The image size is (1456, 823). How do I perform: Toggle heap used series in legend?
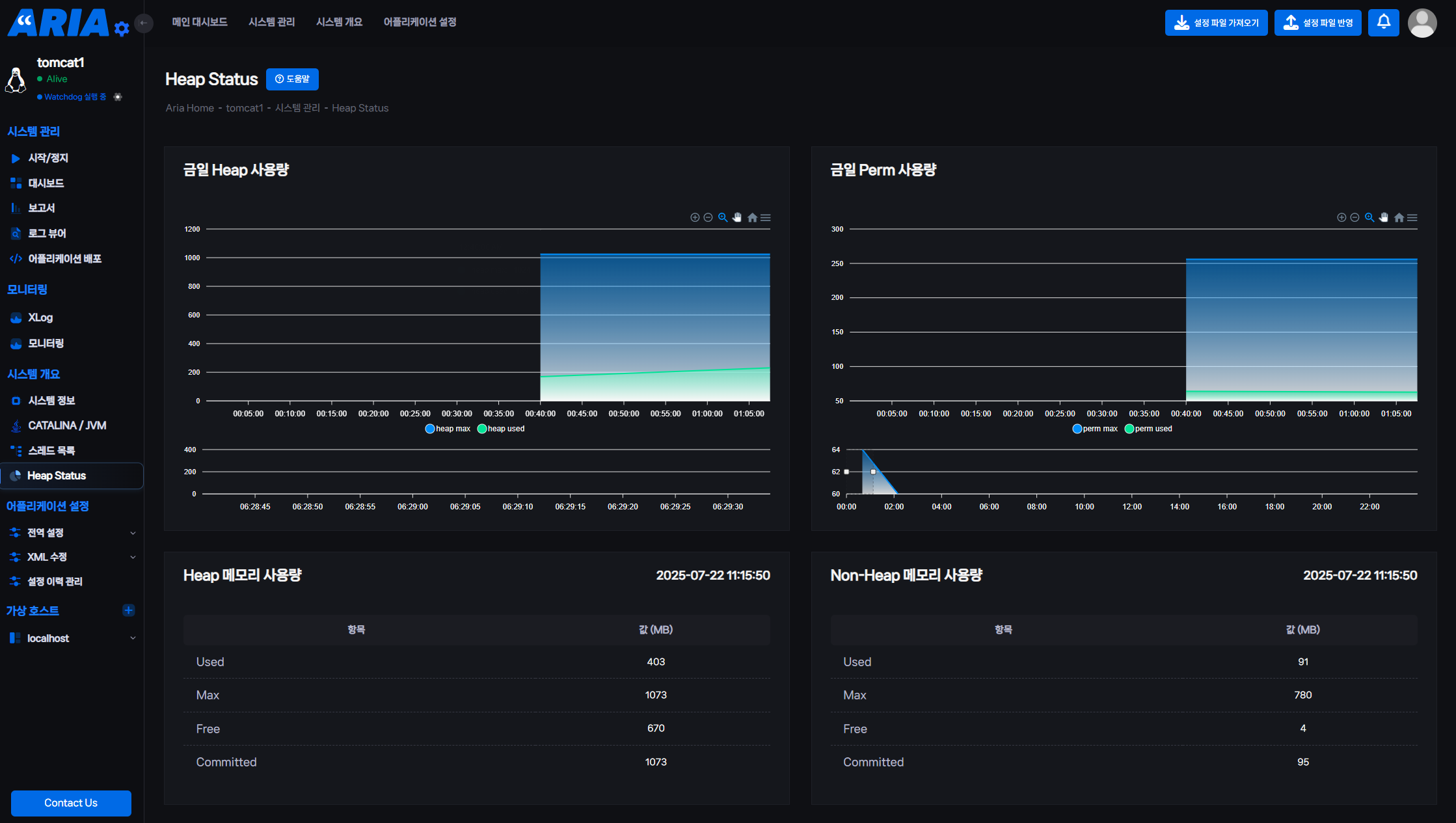(x=501, y=429)
